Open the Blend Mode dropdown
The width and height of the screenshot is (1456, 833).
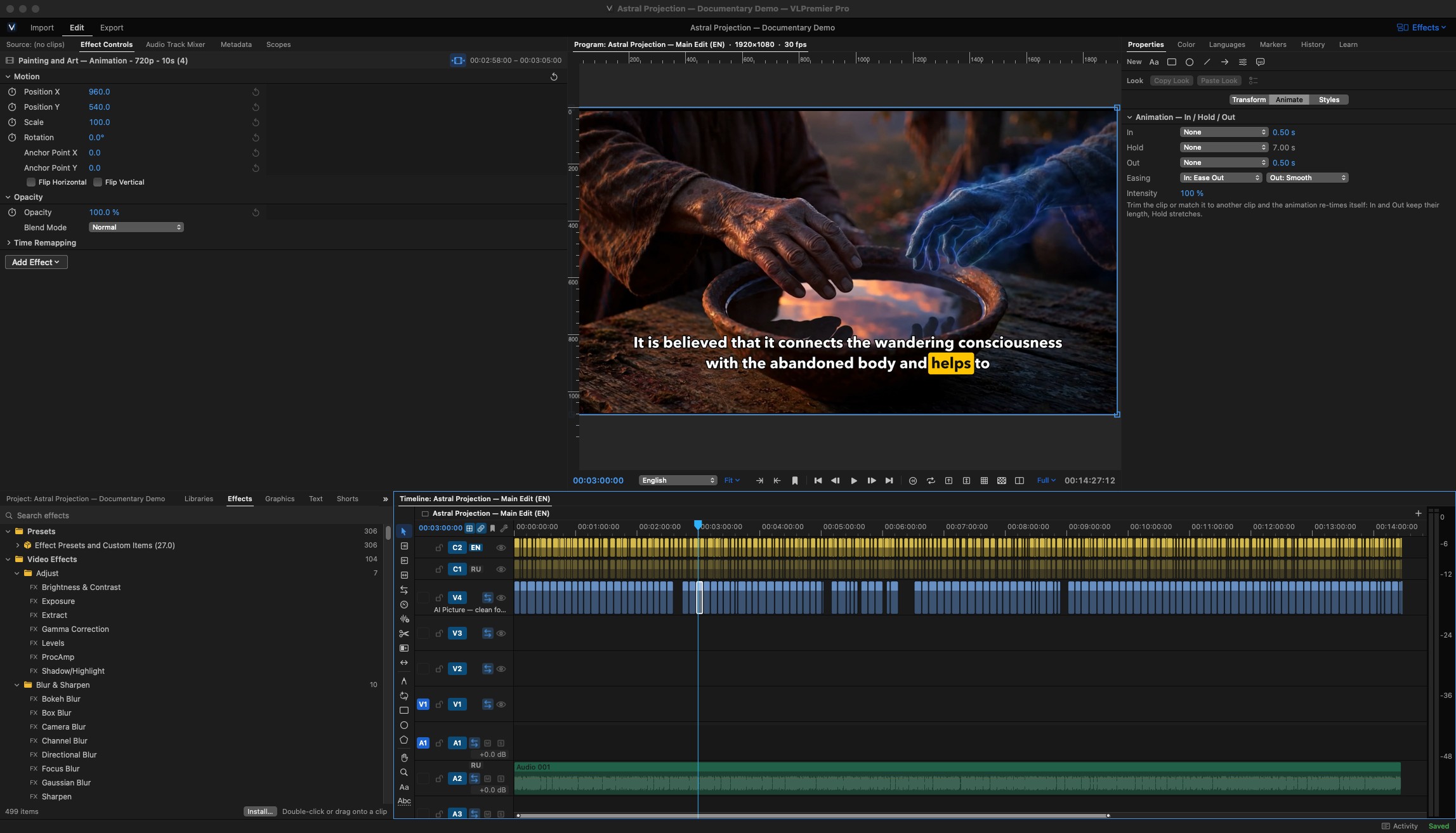click(136, 227)
